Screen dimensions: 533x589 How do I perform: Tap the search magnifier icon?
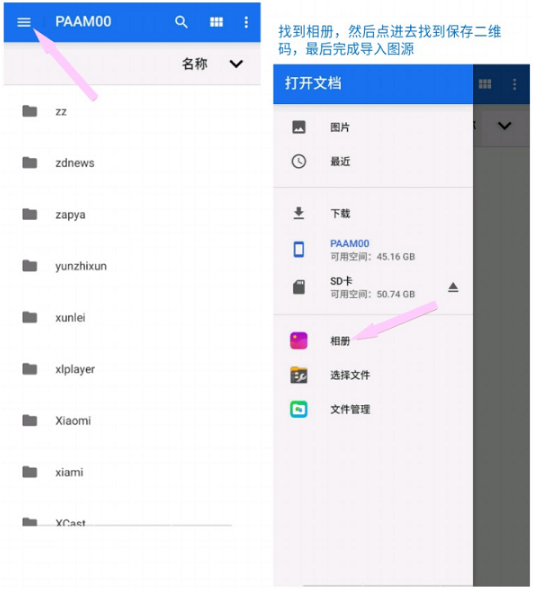pos(181,22)
